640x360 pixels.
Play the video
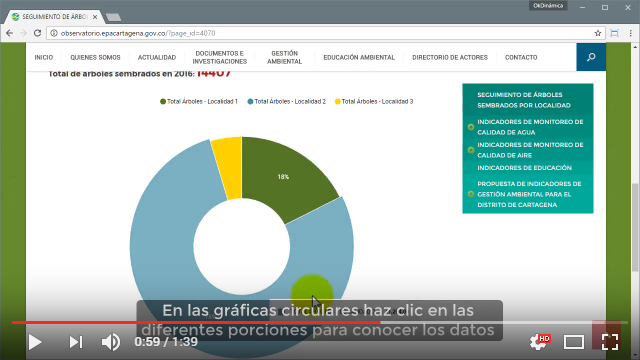click(35, 342)
